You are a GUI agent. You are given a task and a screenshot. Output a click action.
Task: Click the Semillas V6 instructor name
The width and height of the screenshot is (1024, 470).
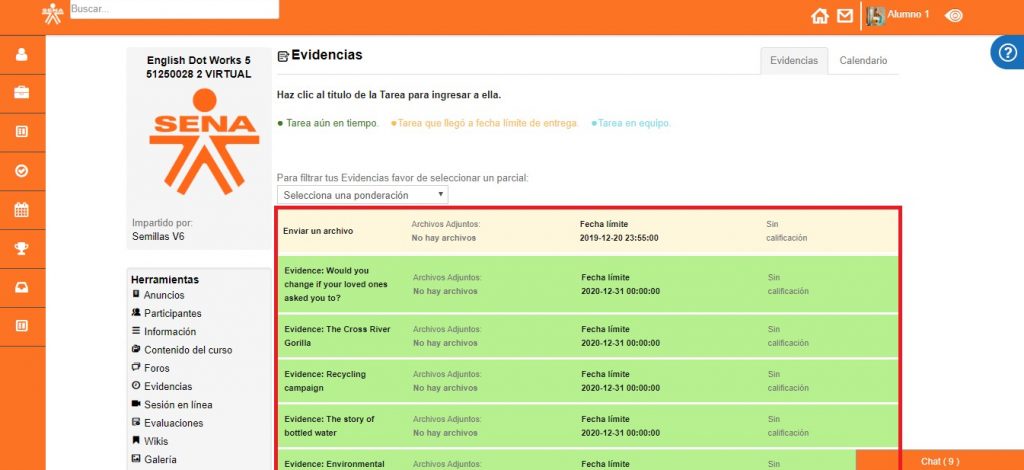[158, 236]
